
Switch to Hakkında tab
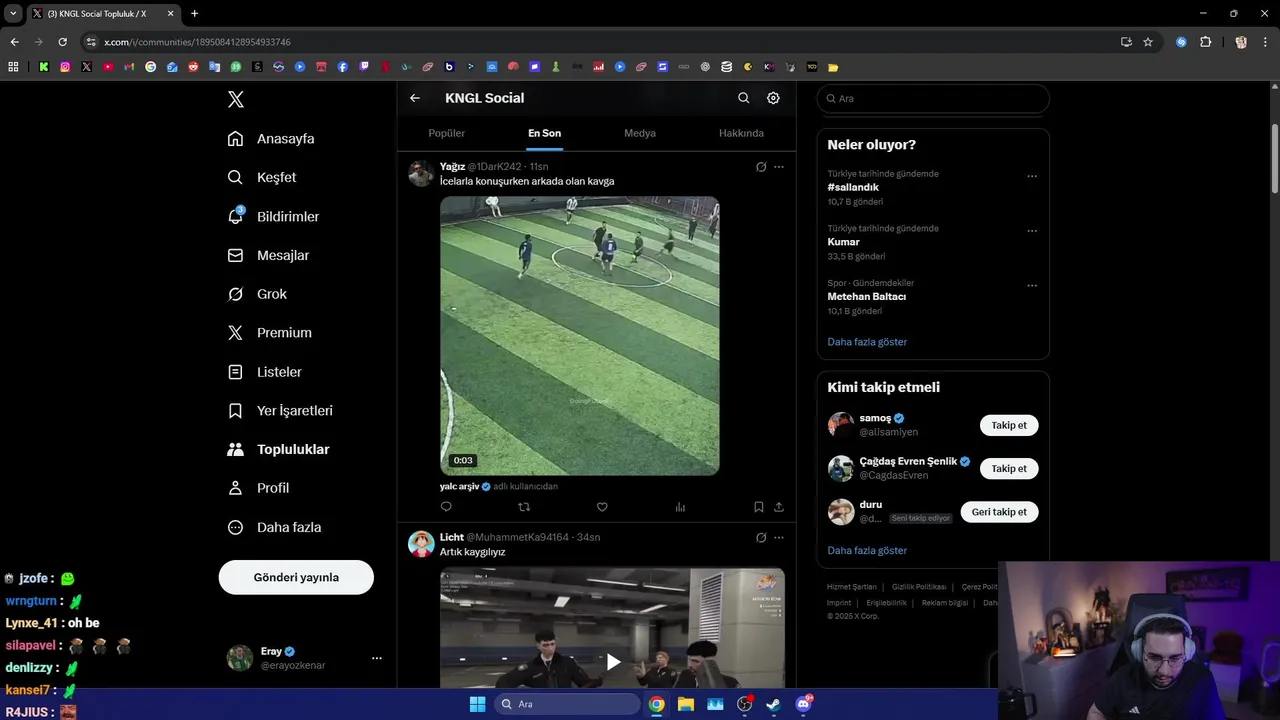741,133
